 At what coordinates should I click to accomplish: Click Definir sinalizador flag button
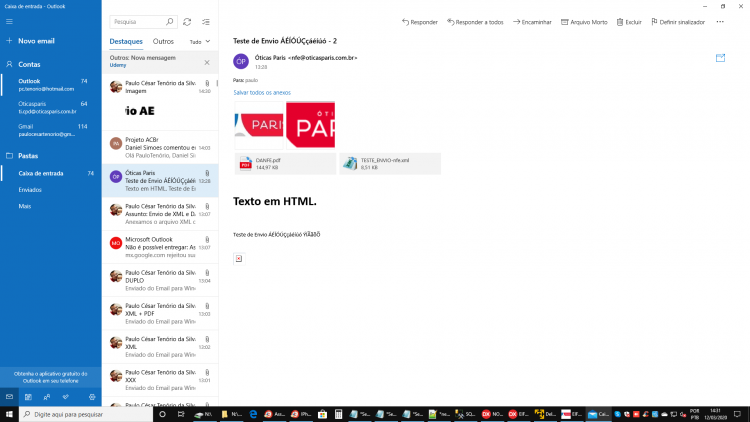pyautogui.click(x=678, y=22)
